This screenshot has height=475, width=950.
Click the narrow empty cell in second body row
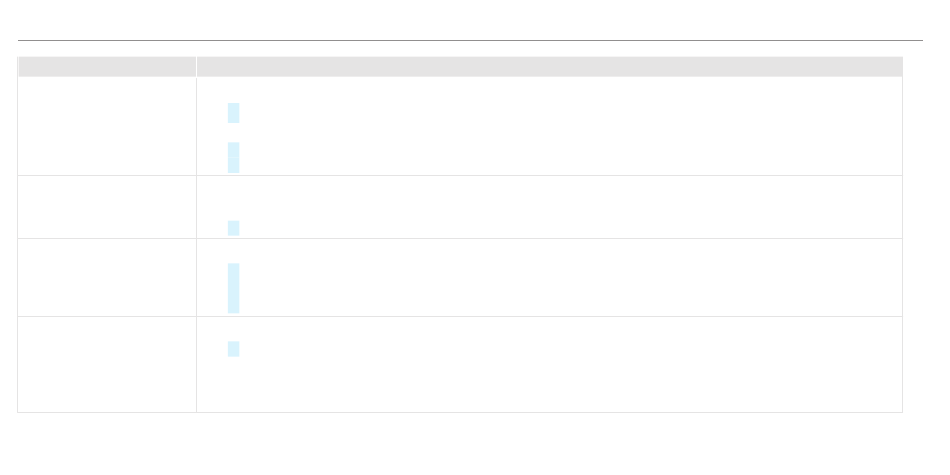point(107,207)
